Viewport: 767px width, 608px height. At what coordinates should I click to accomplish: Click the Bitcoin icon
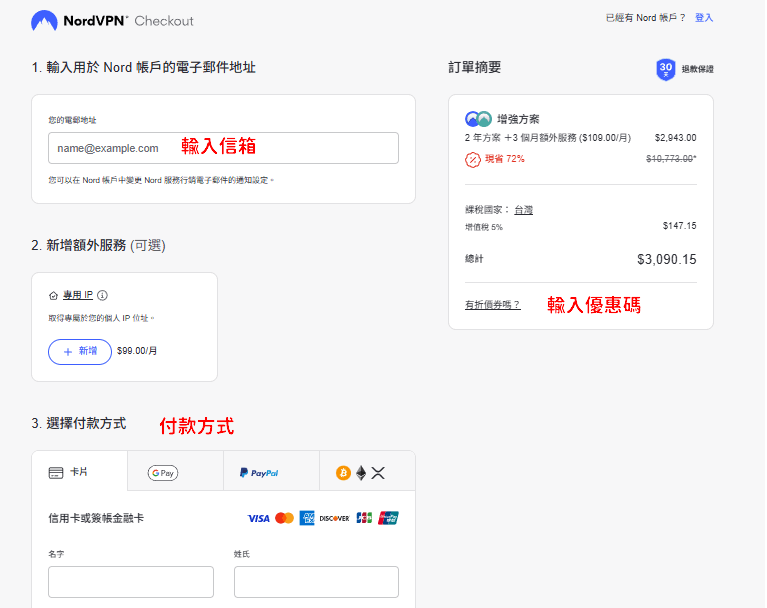[343, 473]
